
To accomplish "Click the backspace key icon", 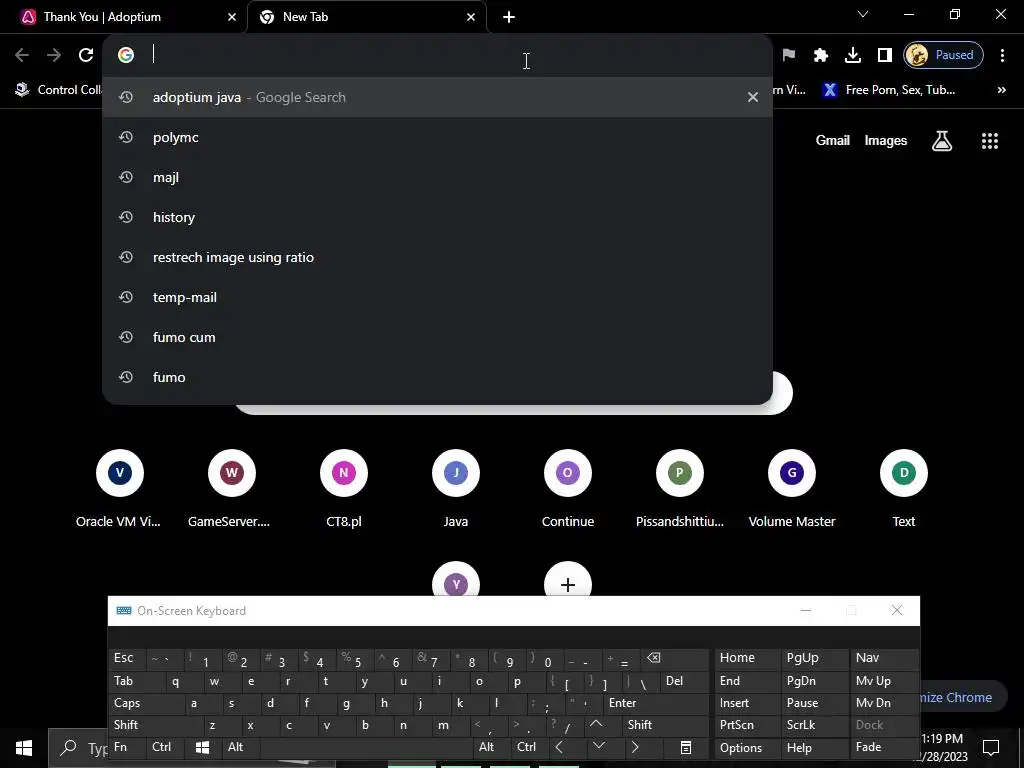I will pos(675,658).
